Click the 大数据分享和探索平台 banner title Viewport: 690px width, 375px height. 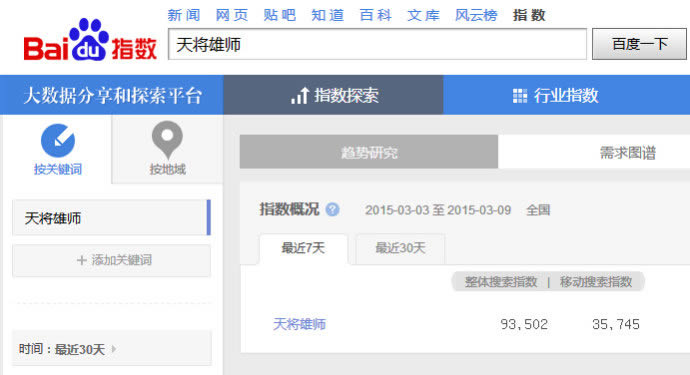coord(113,96)
